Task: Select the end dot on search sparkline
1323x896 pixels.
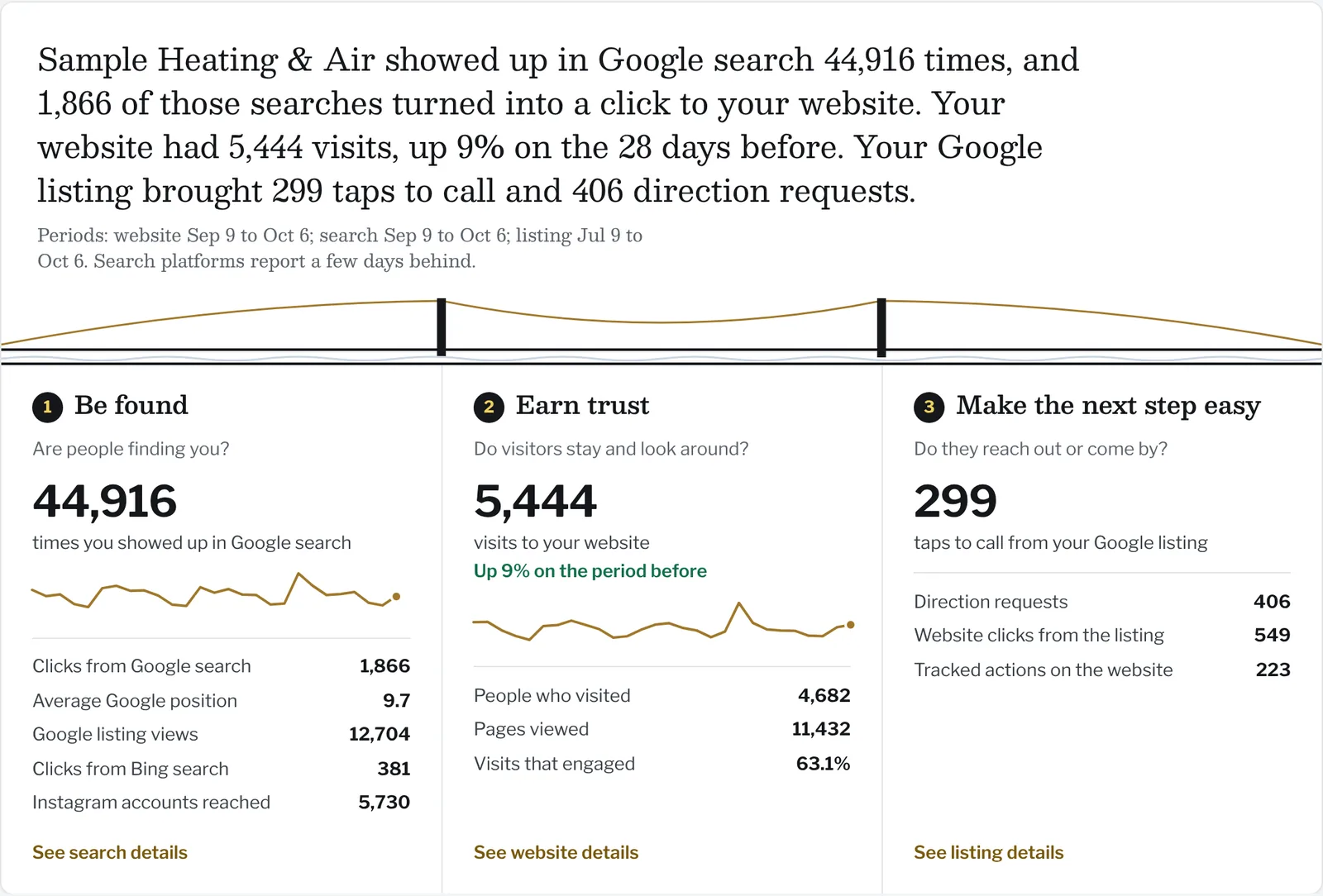Action: (397, 596)
